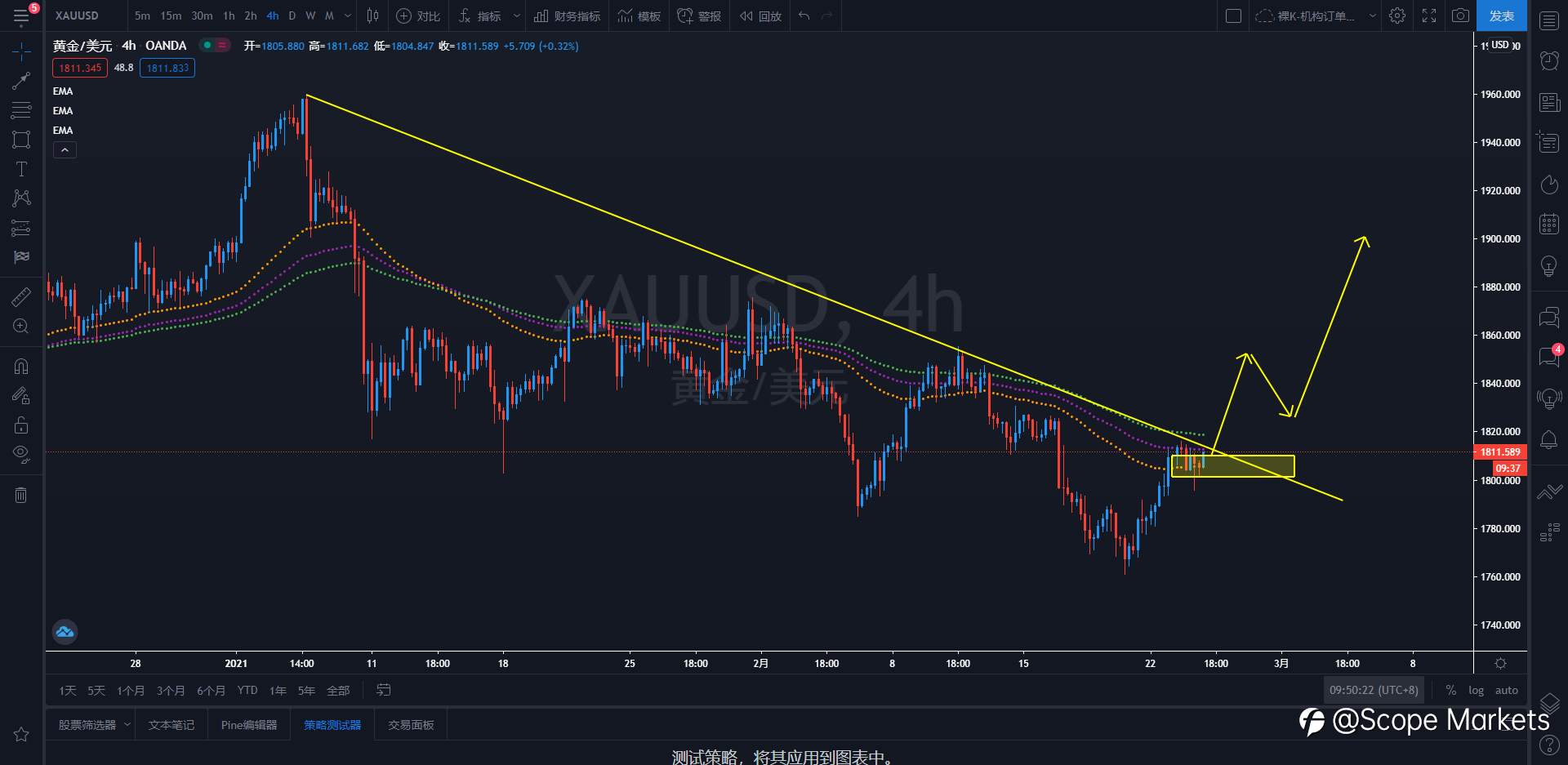
Task: Open the notifications bell panel
Action: (1549, 440)
